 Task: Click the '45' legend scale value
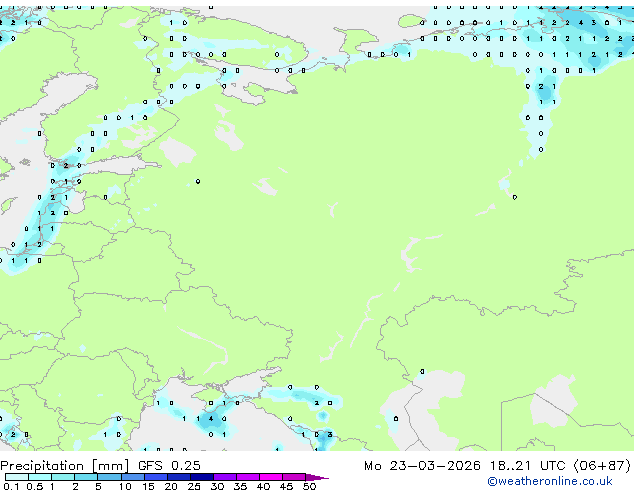click(x=287, y=486)
